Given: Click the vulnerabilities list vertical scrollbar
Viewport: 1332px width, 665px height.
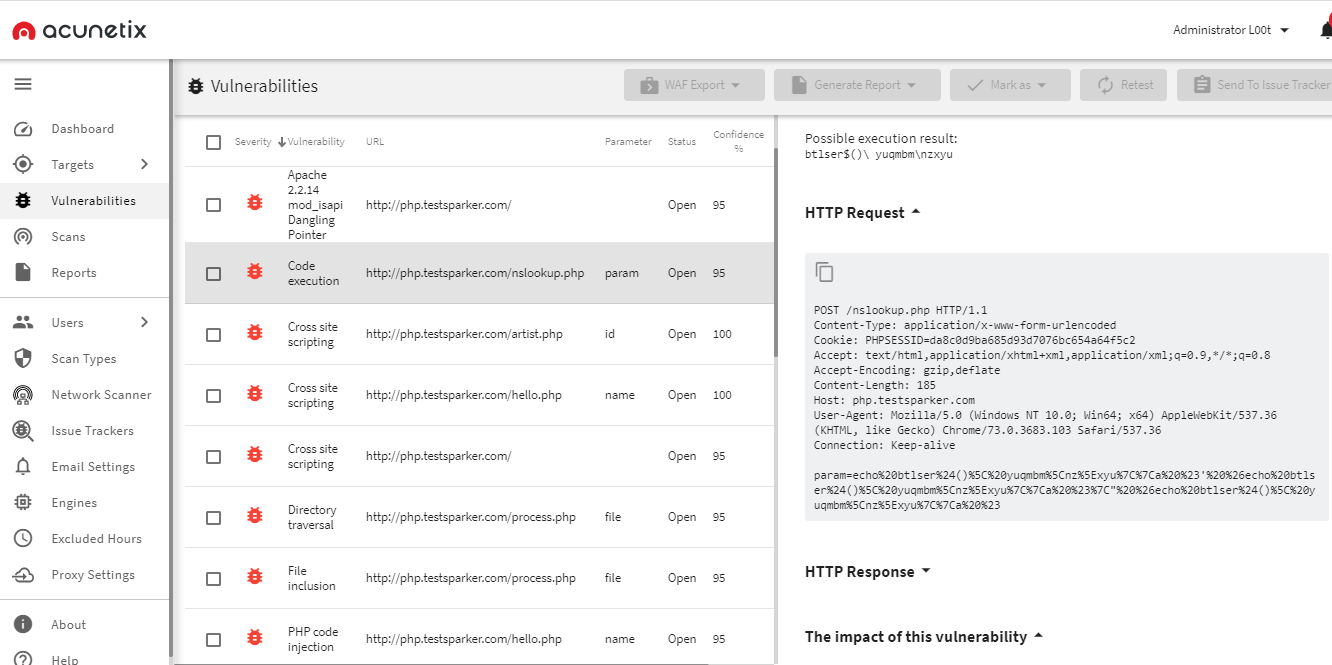Looking at the screenshot, I should pyautogui.click(x=777, y=250).
